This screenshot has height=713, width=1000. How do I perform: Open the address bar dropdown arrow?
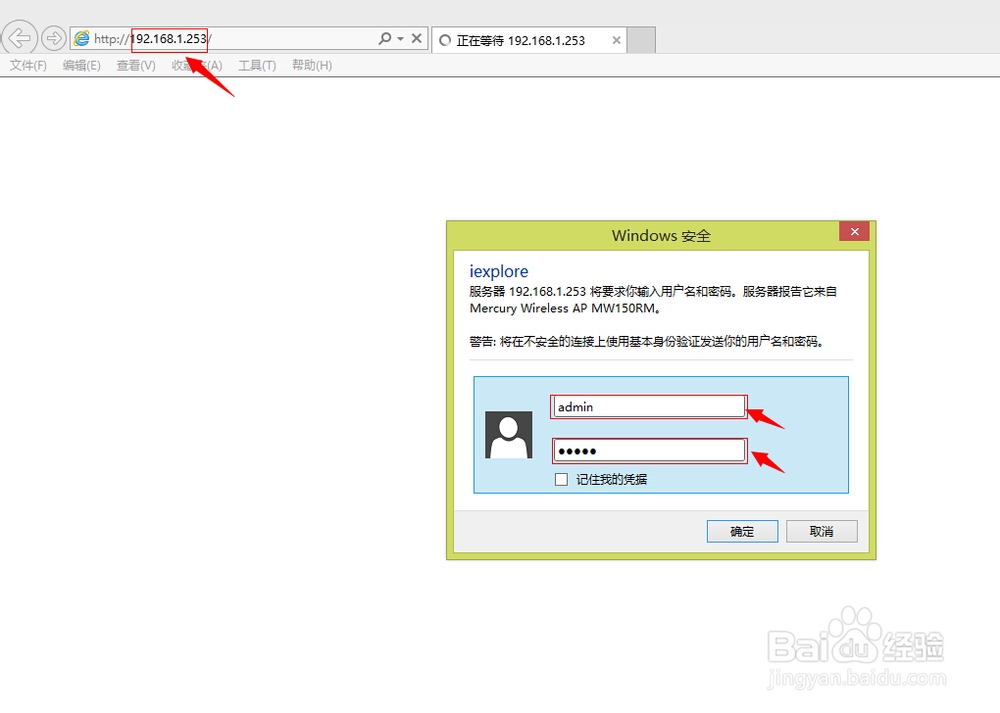coord(401,39)
